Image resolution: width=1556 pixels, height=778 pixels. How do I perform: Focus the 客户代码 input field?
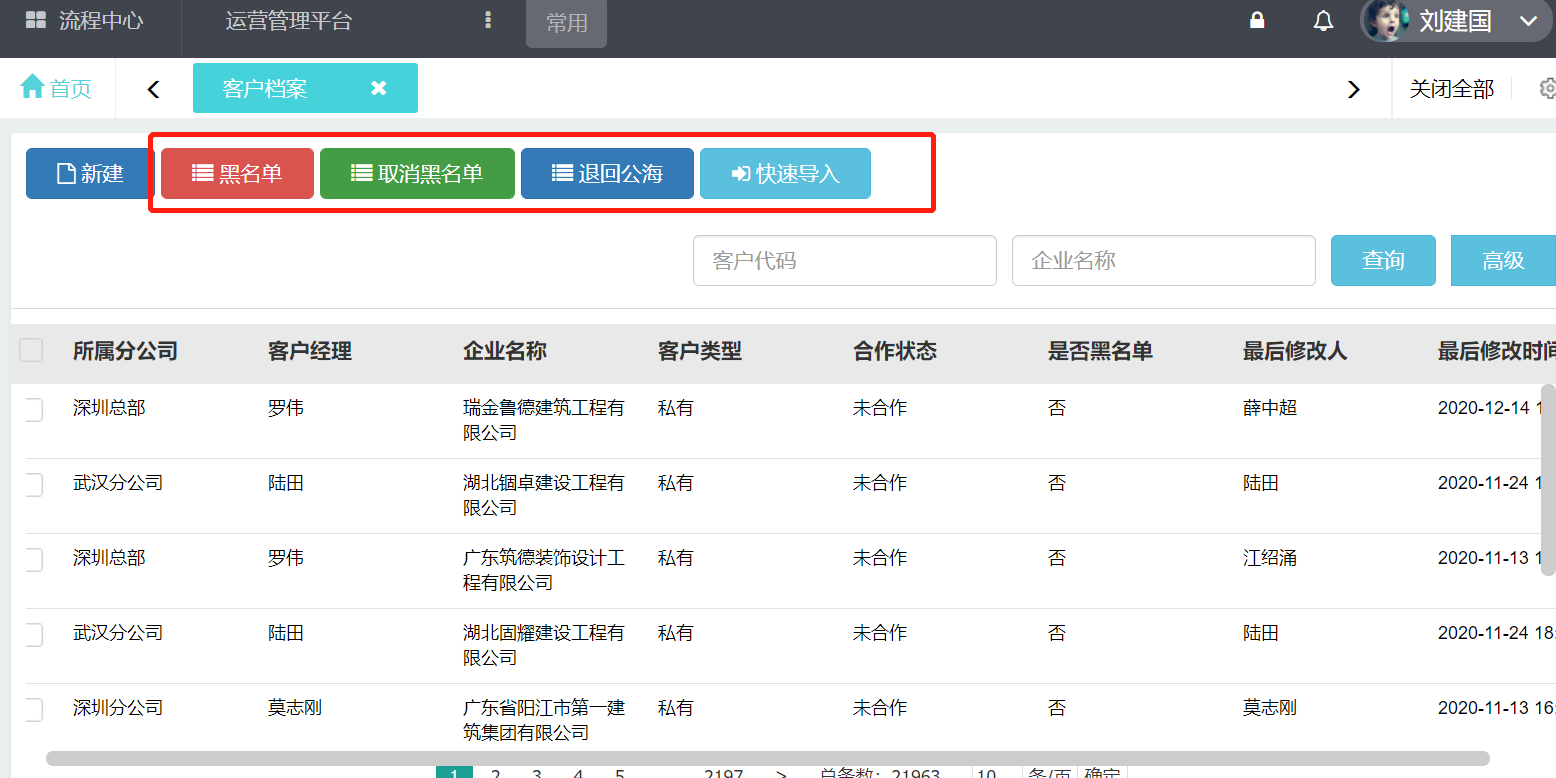[844, 261]
